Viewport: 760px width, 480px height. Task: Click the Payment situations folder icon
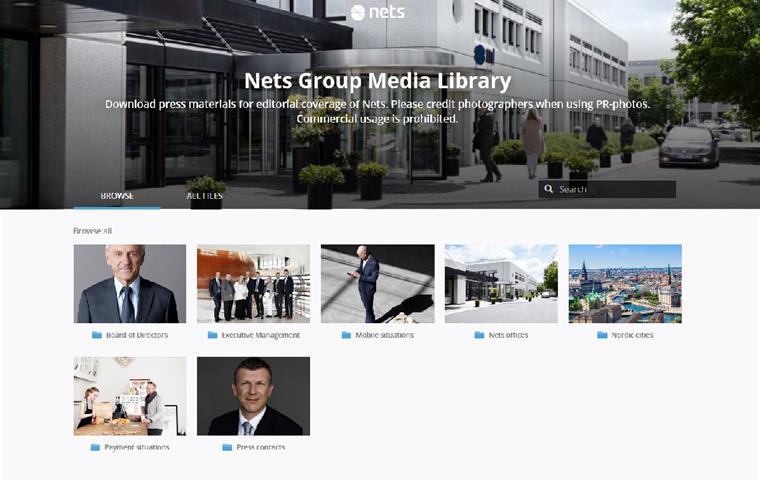pyautogui.click(x=95, y=447)
